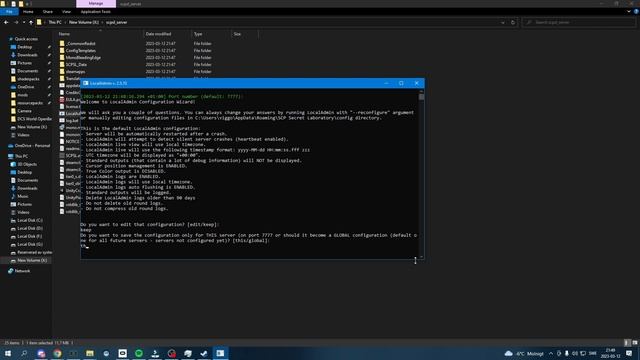Open Local Disk (G:) in sidebar
640x360 pixels.
[29, 244]
